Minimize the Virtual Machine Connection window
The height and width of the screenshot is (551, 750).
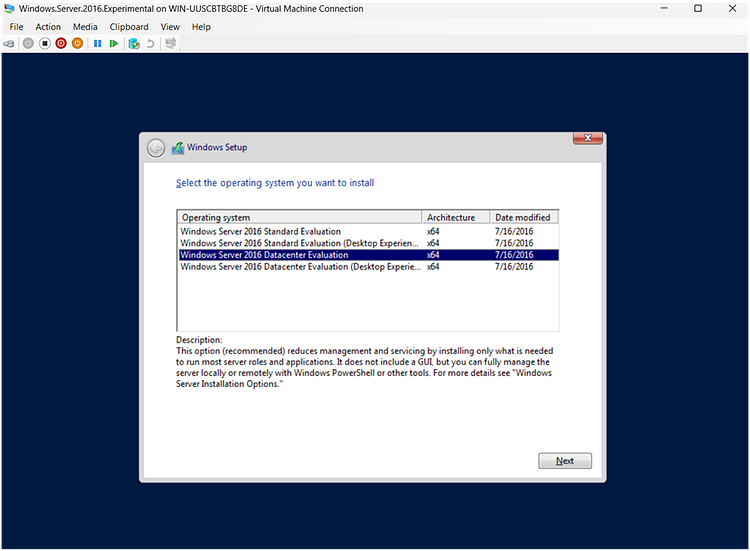click(x=664, y=9)
